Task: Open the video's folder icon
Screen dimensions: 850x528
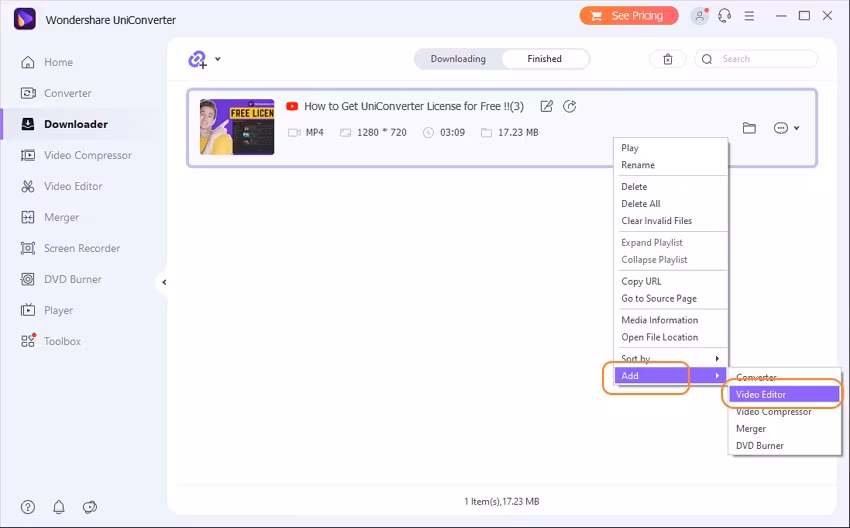Action: (x=749, y=128)
